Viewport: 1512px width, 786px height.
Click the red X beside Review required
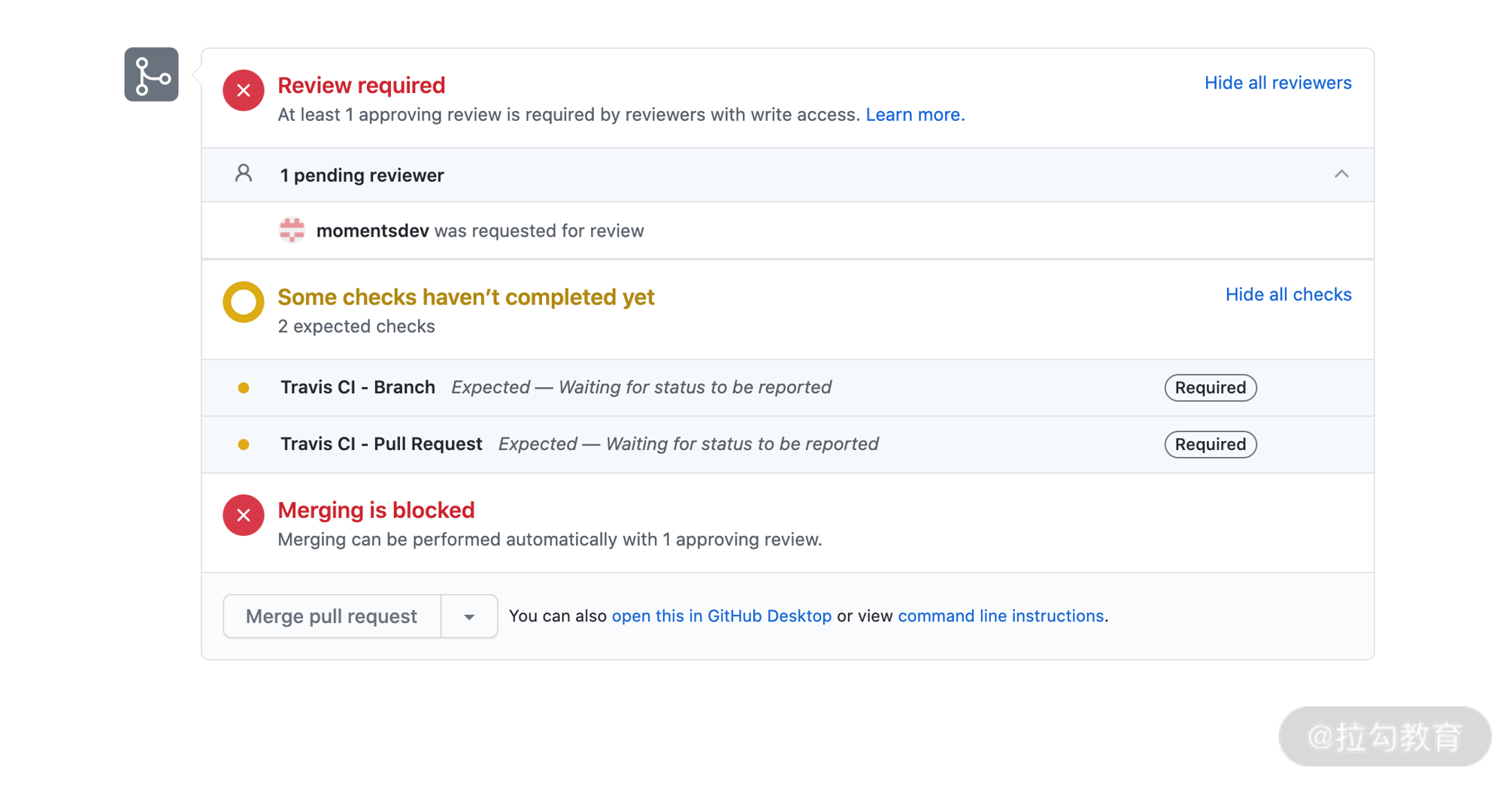pos(243,90)
